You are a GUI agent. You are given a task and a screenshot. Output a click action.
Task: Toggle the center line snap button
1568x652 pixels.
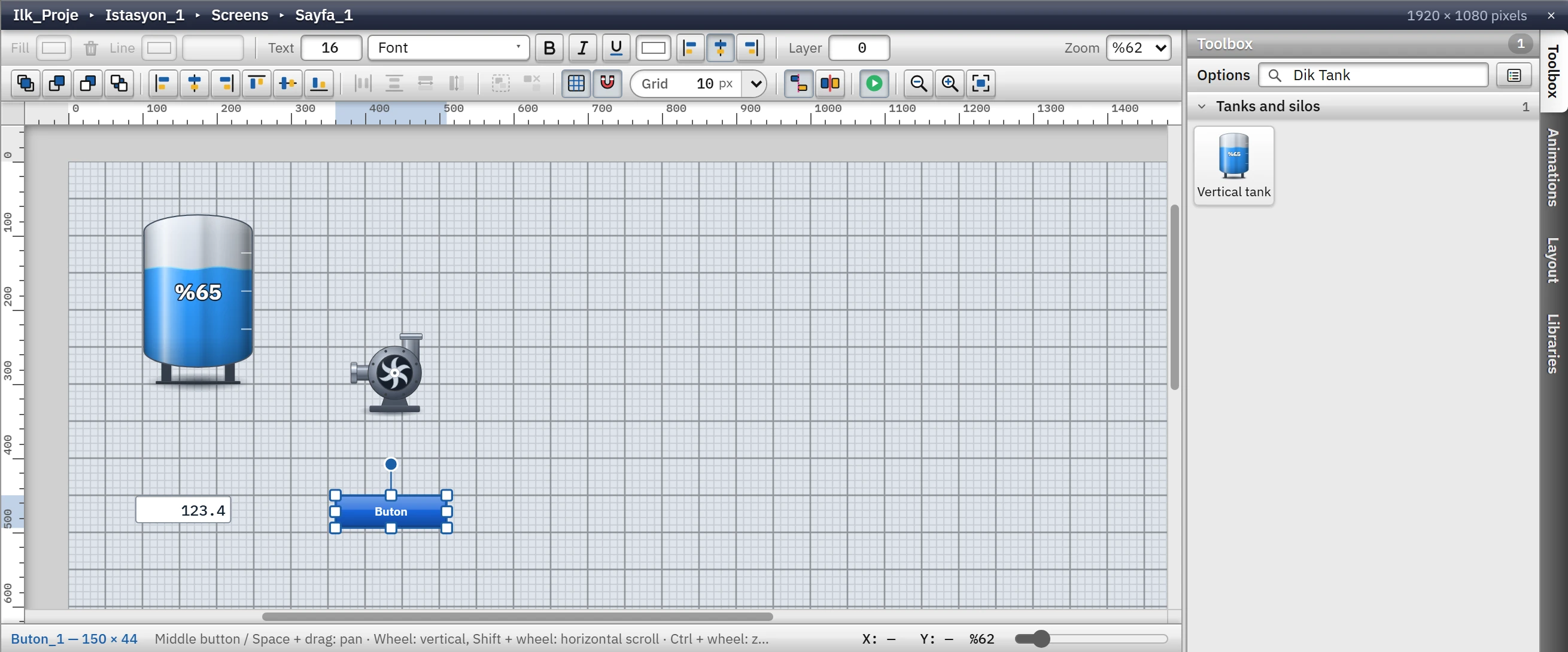tap(829, 83)
